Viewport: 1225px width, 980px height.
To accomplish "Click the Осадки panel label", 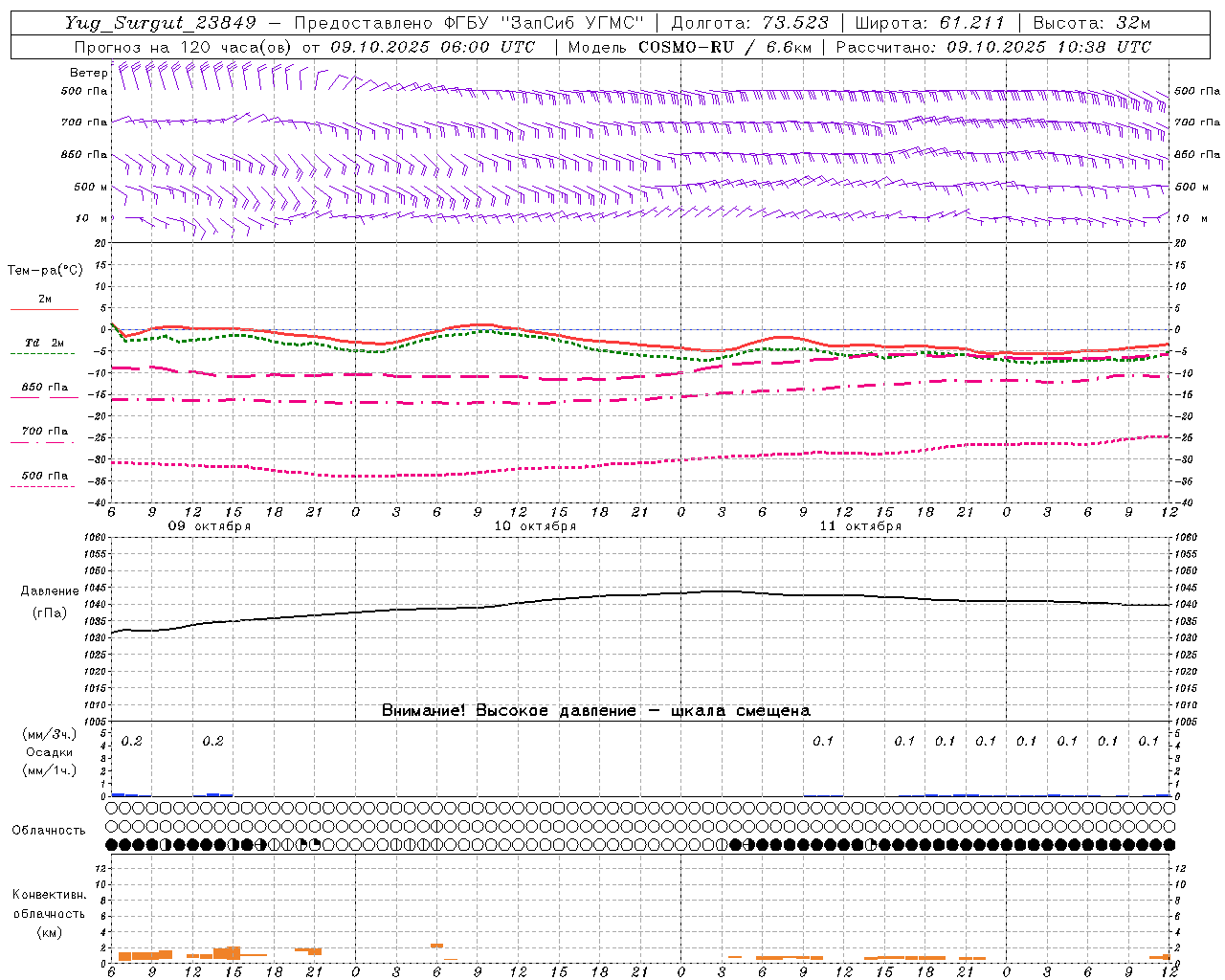I will click(50, 753).
